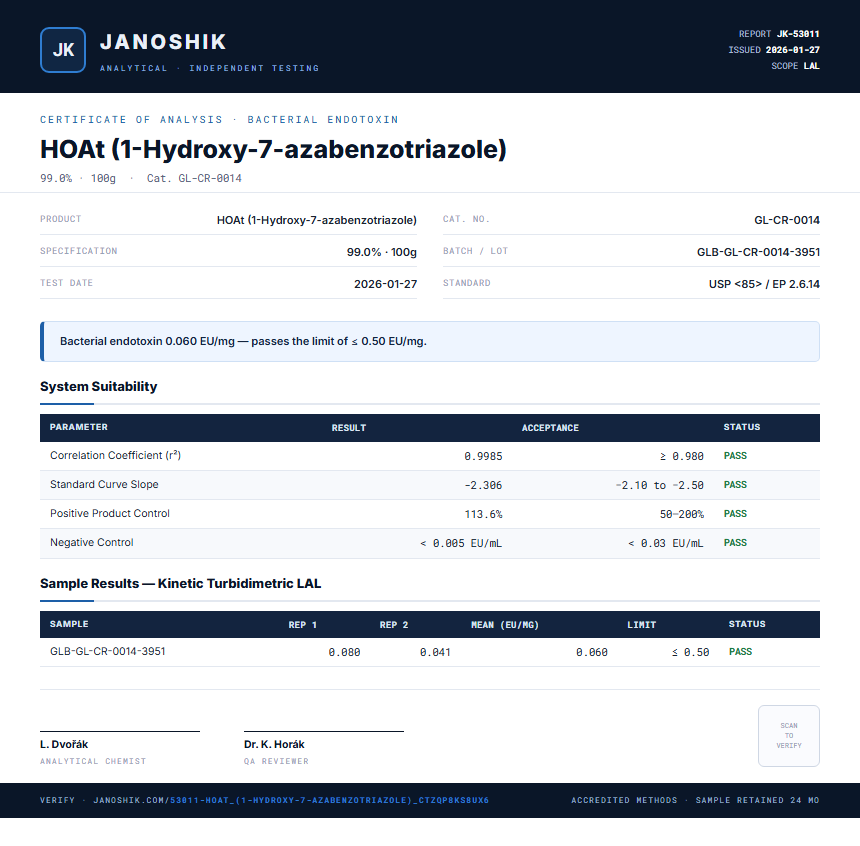Image resolution: width=860 pixels, height=846 pixels.
Task: Open the Scan to Verify QR box
Action: pos(789,736)
